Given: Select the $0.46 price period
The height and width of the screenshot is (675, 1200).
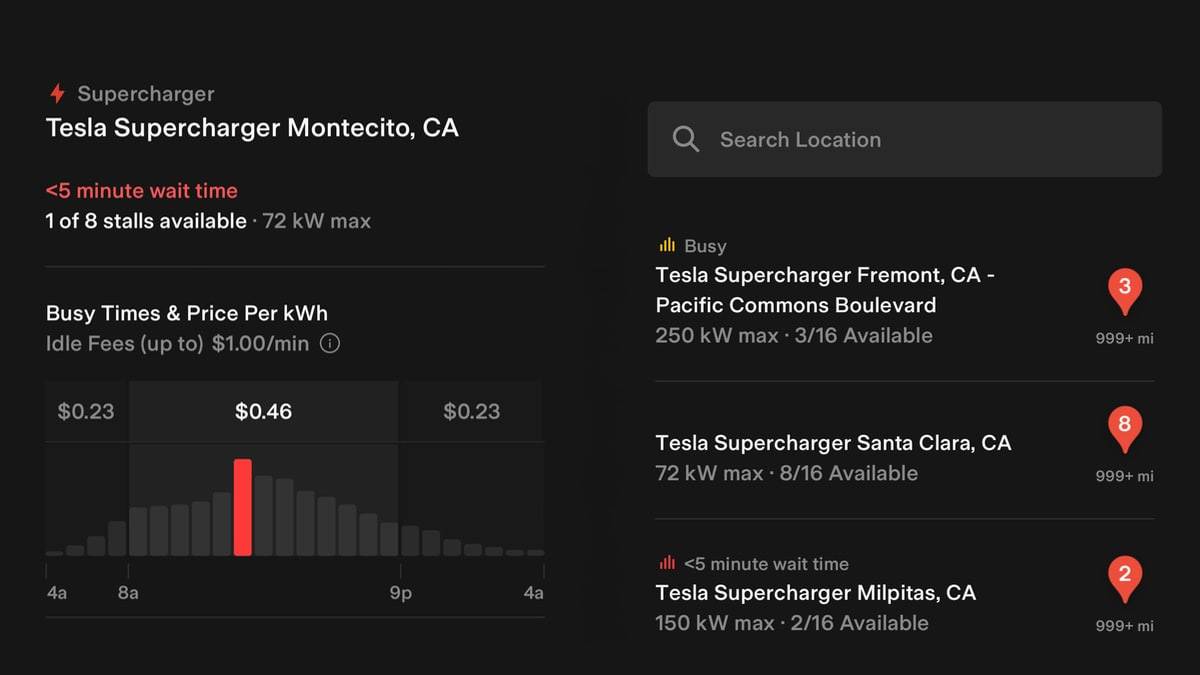Looking at the screenshot, I should coord(264,411).
